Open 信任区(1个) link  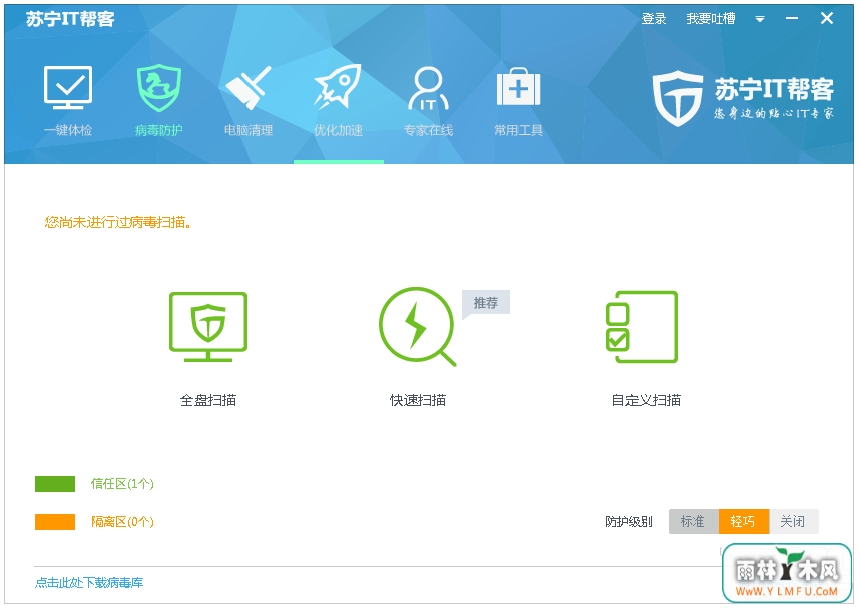[x=122, y=484]
